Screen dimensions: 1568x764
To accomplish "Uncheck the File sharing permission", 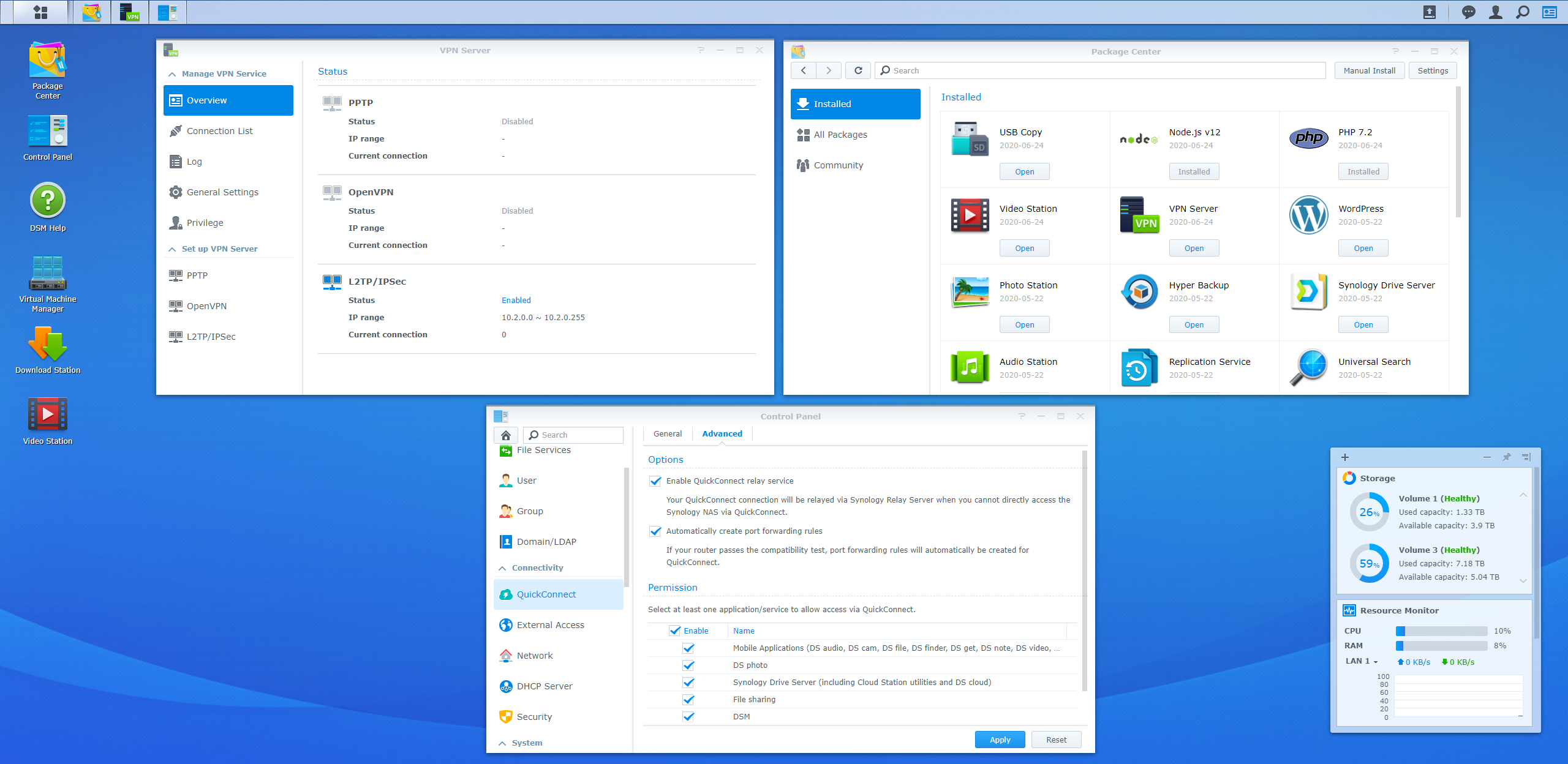I will click(x=688, y=700).
